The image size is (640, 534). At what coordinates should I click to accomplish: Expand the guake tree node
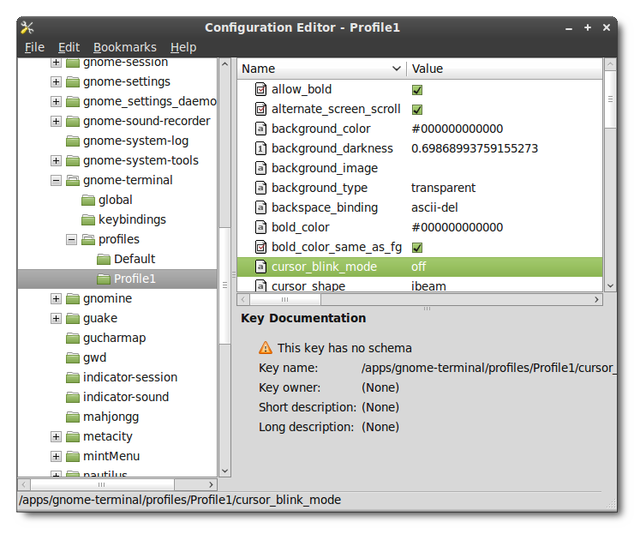[56, 318]
